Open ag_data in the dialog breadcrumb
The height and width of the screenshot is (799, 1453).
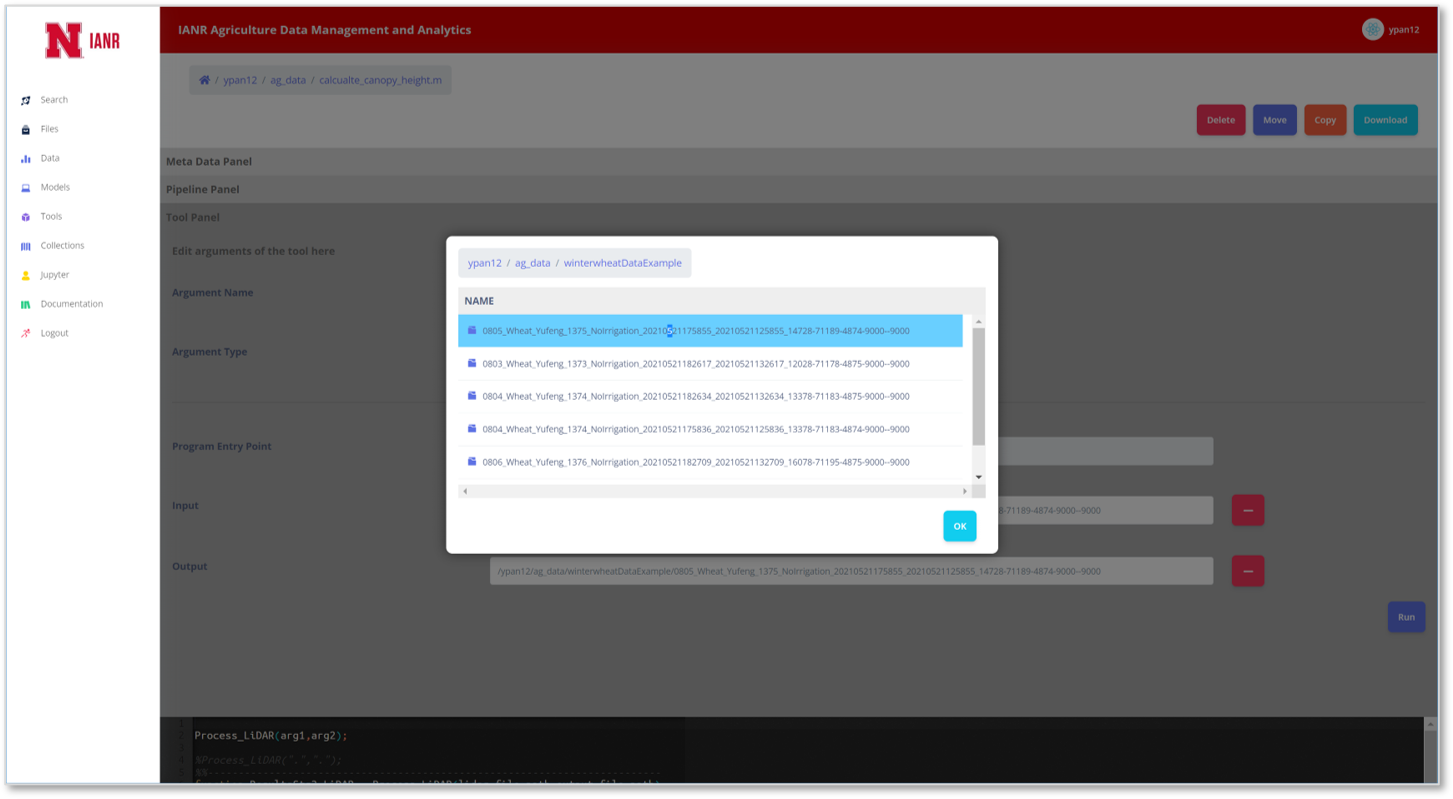533,263
